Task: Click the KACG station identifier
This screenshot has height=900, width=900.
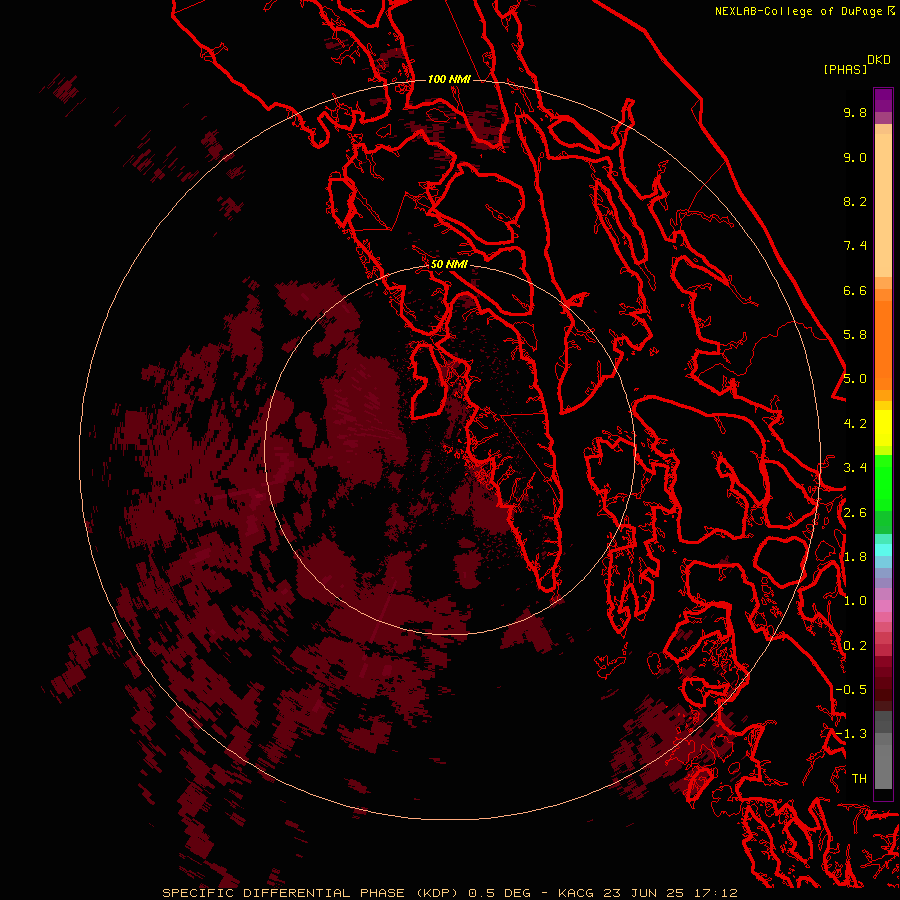Action: [577, 893]
